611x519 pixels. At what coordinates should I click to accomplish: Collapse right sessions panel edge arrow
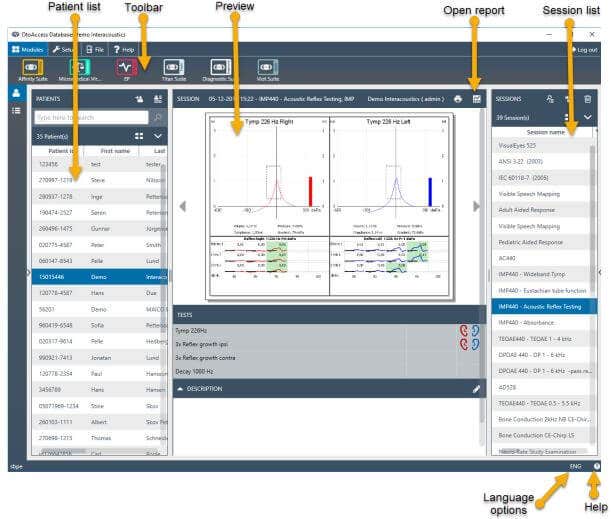(x=600, y=272)
